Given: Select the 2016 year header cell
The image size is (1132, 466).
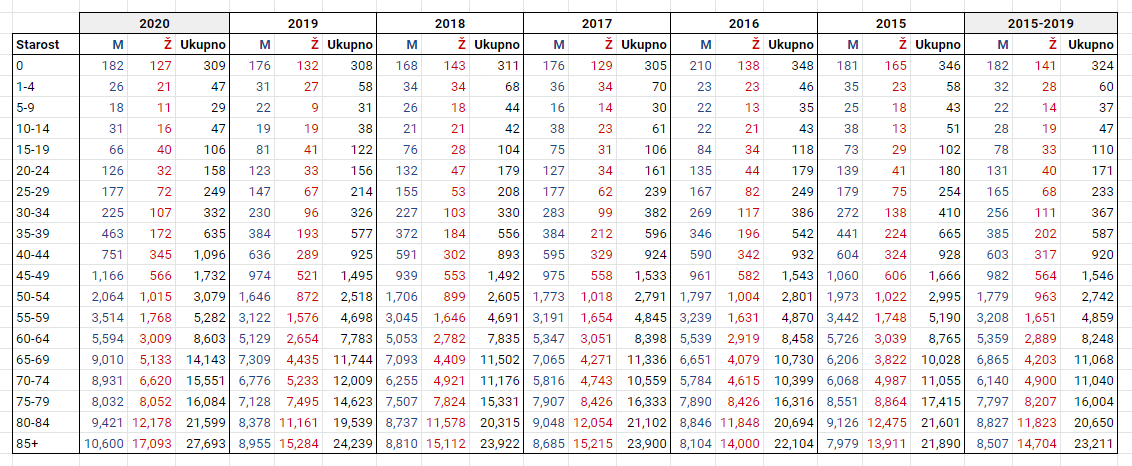Looking at the screenshot, I should (744, 22).
